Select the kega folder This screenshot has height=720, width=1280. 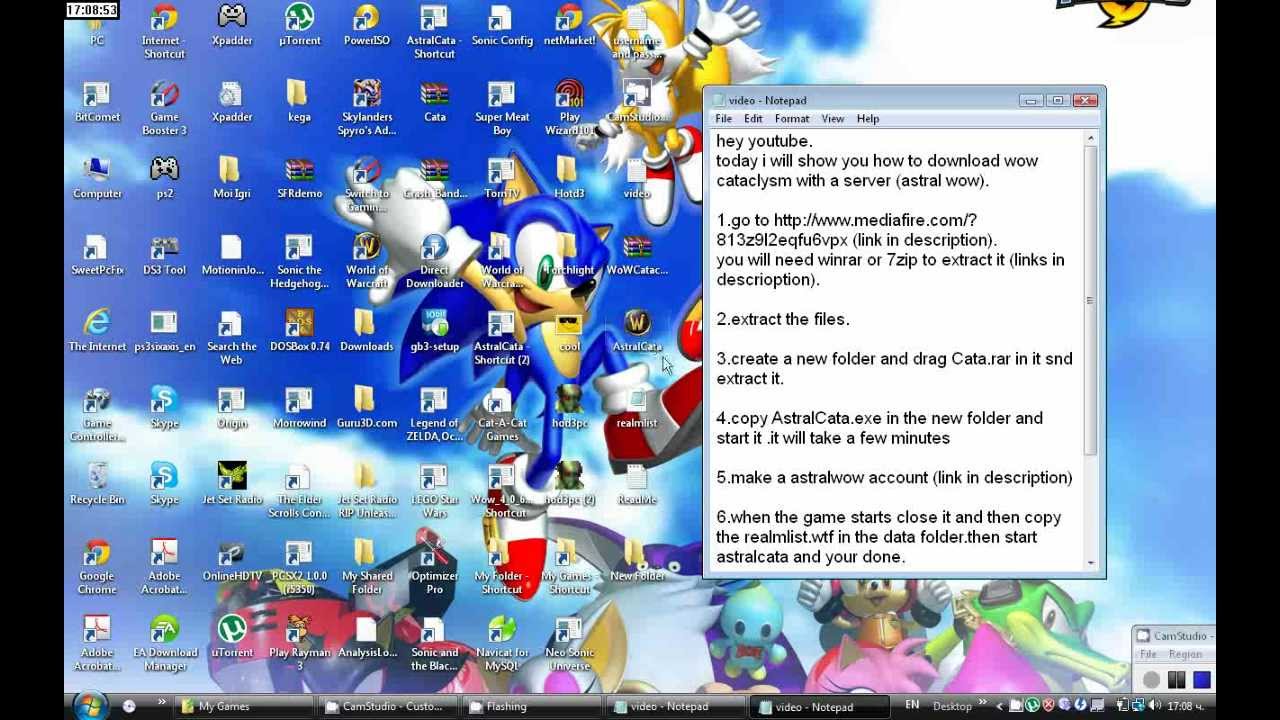299,103
